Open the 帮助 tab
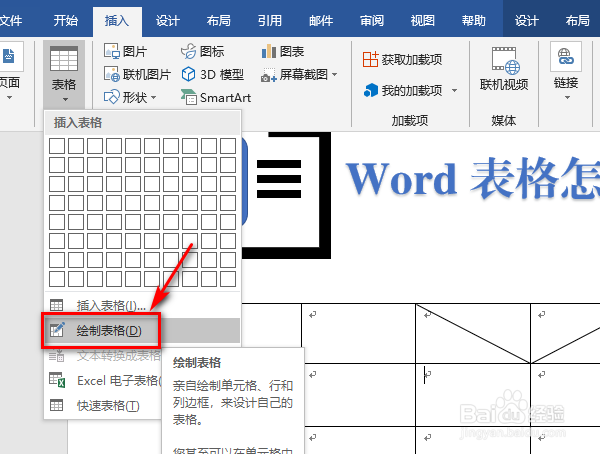 474,20
